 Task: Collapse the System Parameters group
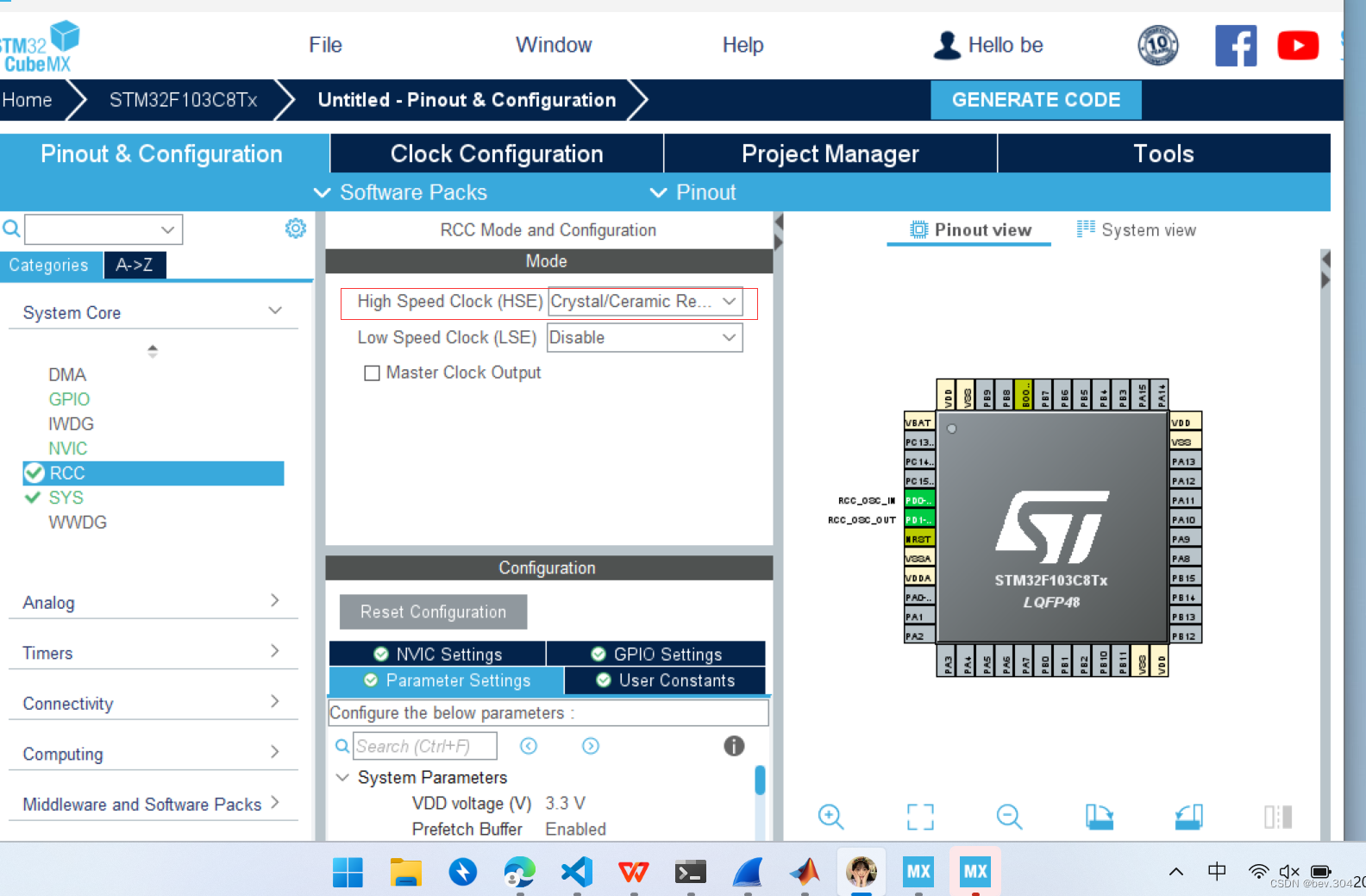point(342,777)
